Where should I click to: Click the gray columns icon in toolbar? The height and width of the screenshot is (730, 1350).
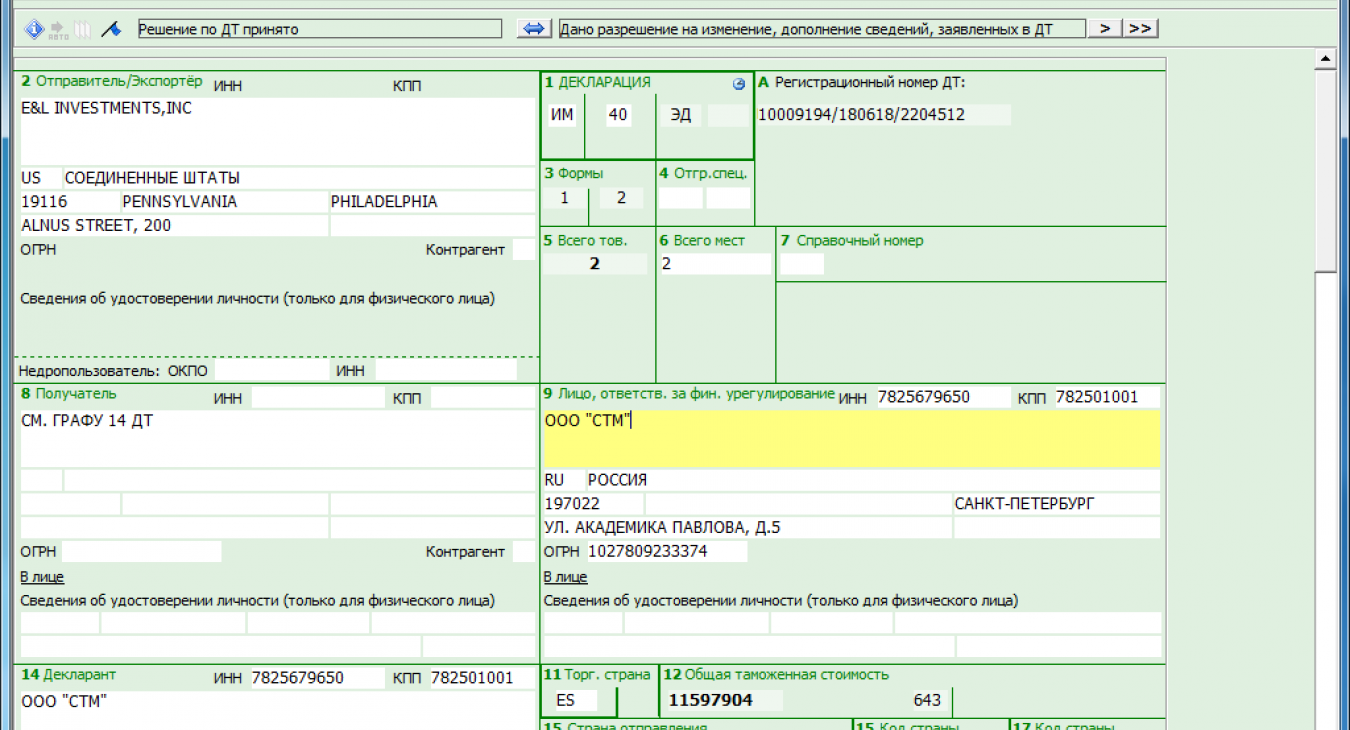pos(82,30)
